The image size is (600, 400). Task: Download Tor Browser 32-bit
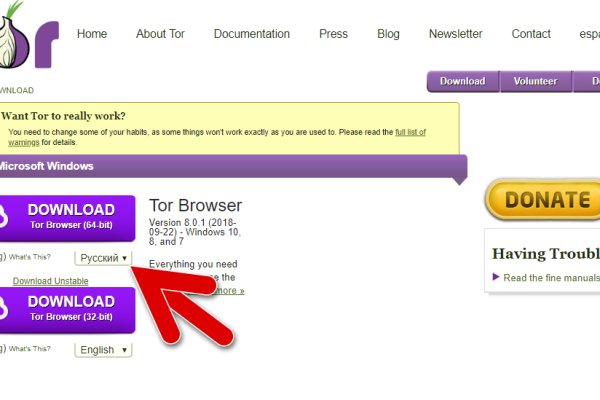[70, 309]
